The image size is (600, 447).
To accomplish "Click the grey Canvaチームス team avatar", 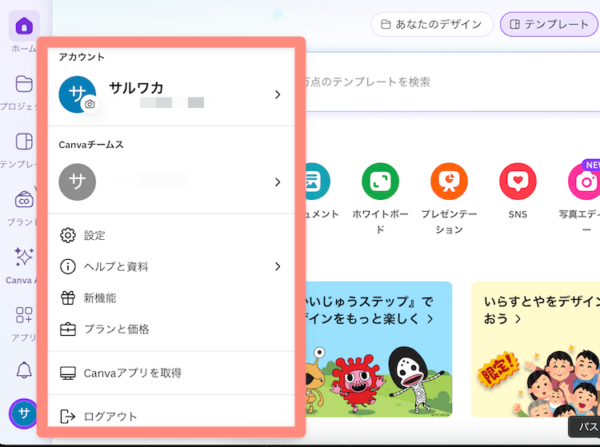I will (x=77, y=182).
